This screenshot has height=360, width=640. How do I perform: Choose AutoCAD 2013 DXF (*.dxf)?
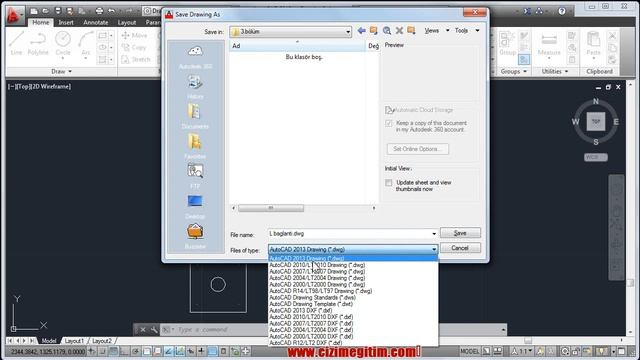pos(353,311)
